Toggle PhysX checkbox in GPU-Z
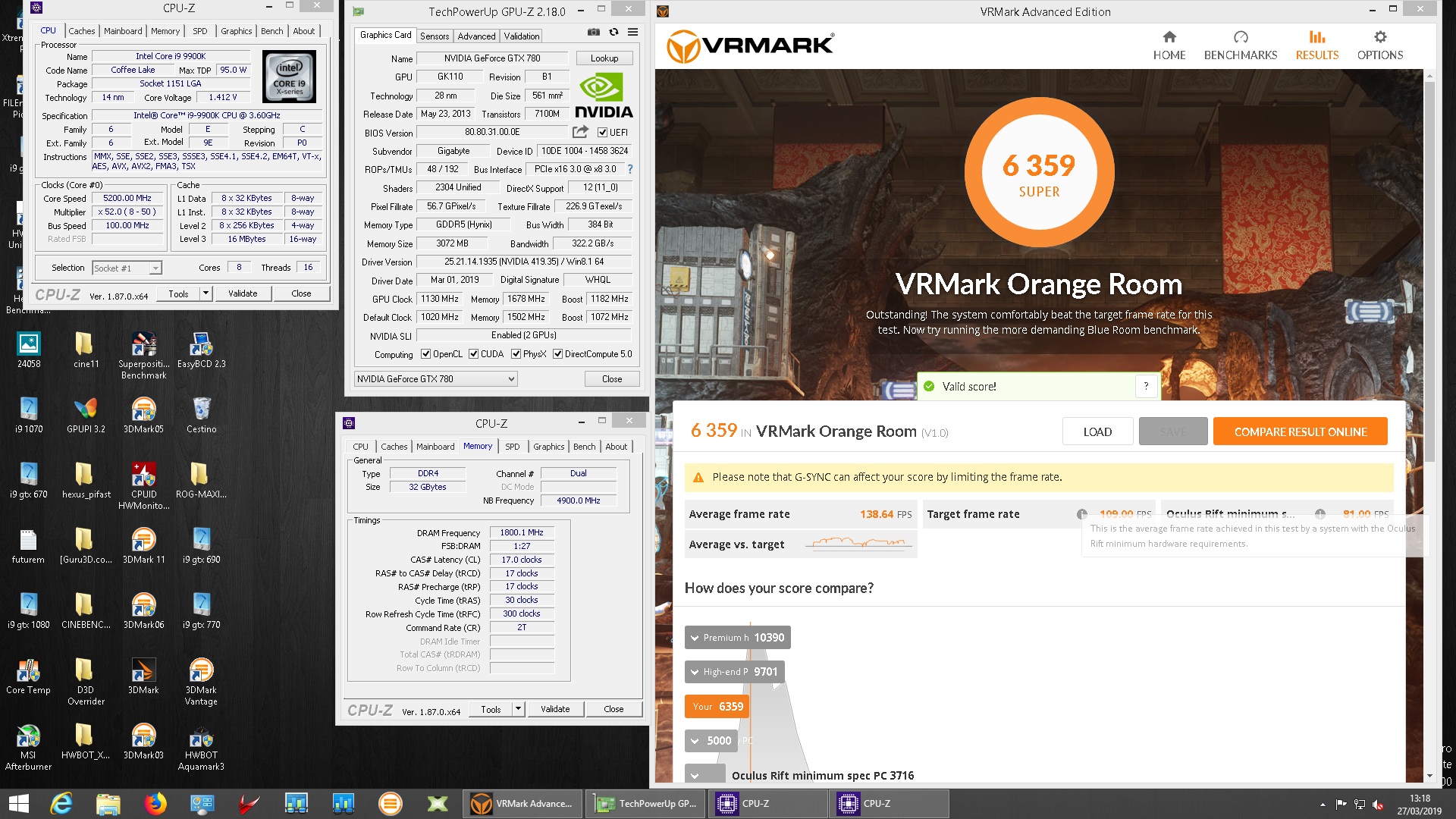 pyautogui.click(x=516, y=354)
